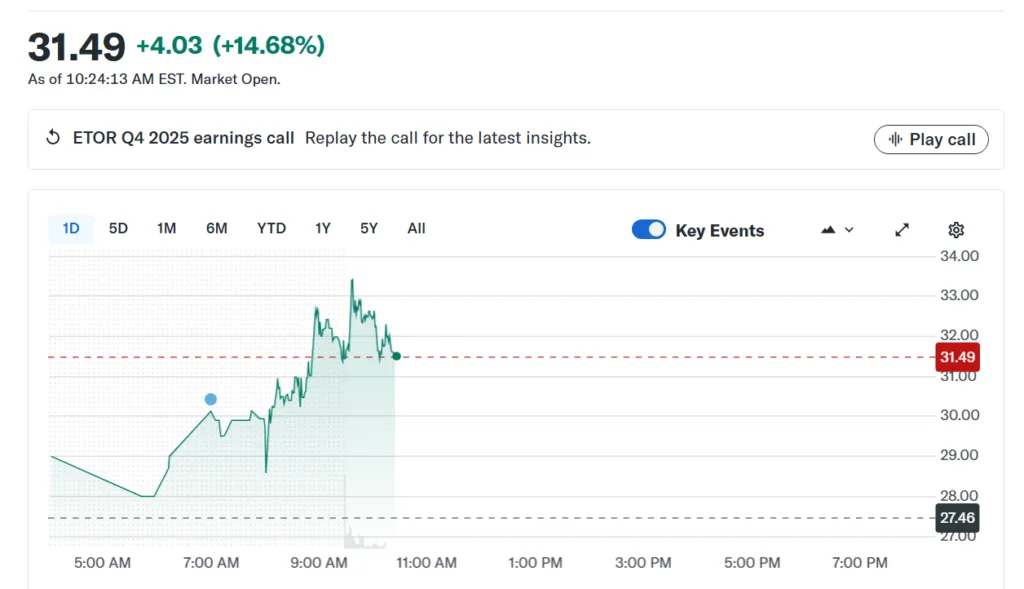Click the current price dot on the chart line
Image resolution: width=1024 pixels, height=589 pixels.
(x=396, y=356)
